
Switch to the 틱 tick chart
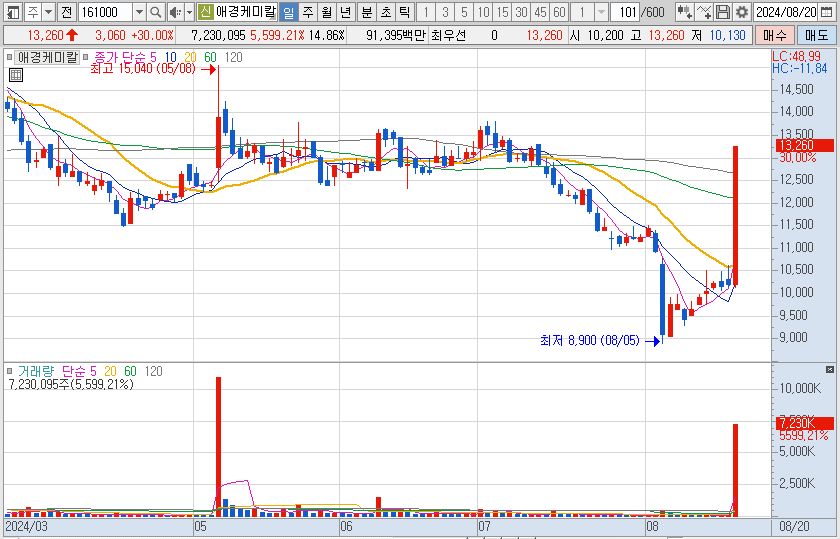click(x=404, y=12)
